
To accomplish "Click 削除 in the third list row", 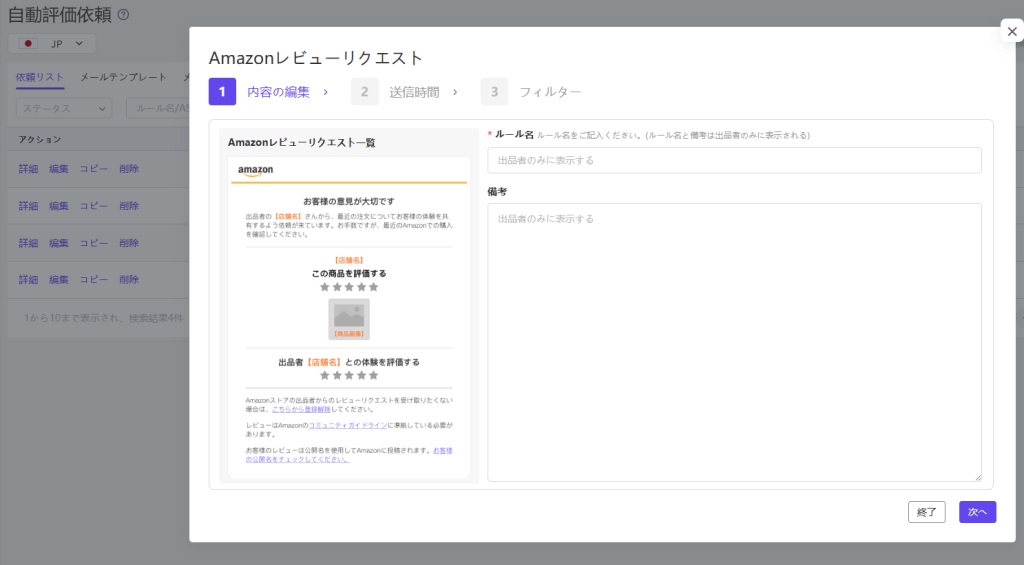I will click(129, 243).
